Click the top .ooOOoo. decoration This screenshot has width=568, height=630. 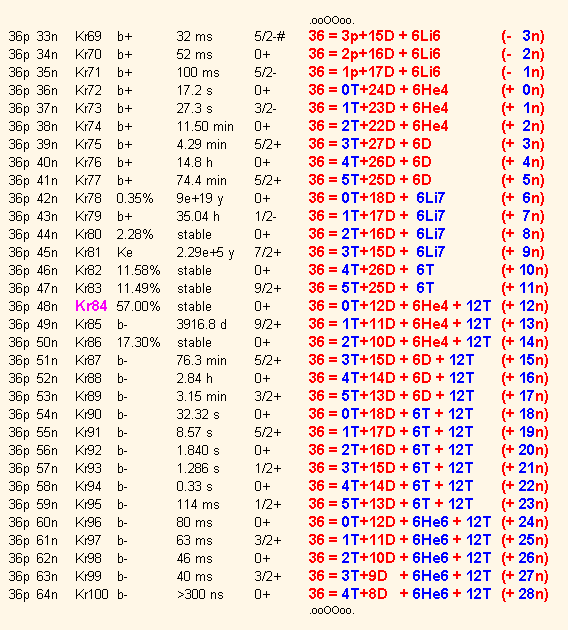pyautogui.click(x=332, y=20)
